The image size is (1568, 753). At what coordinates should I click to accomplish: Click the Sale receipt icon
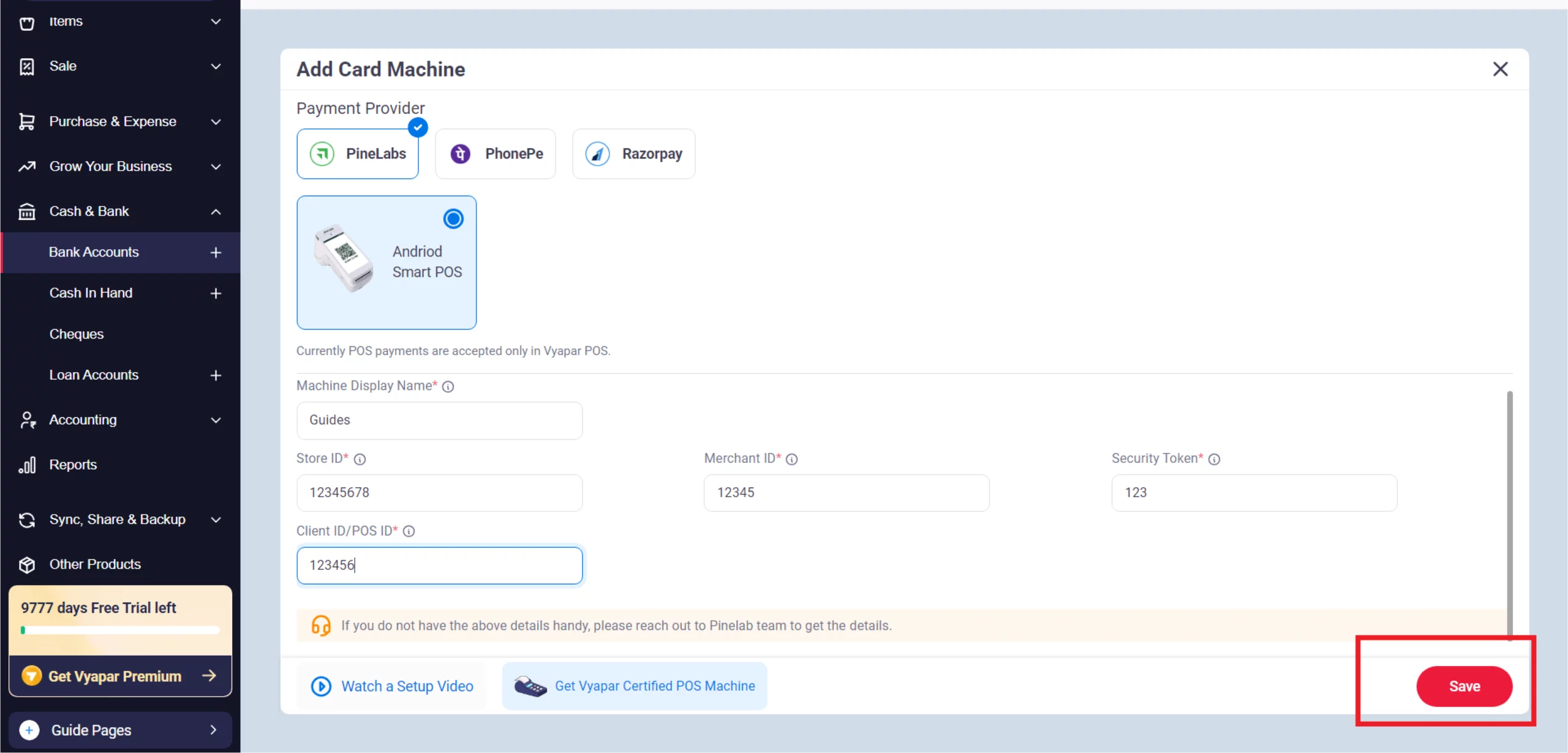click(x=27, y=66)
